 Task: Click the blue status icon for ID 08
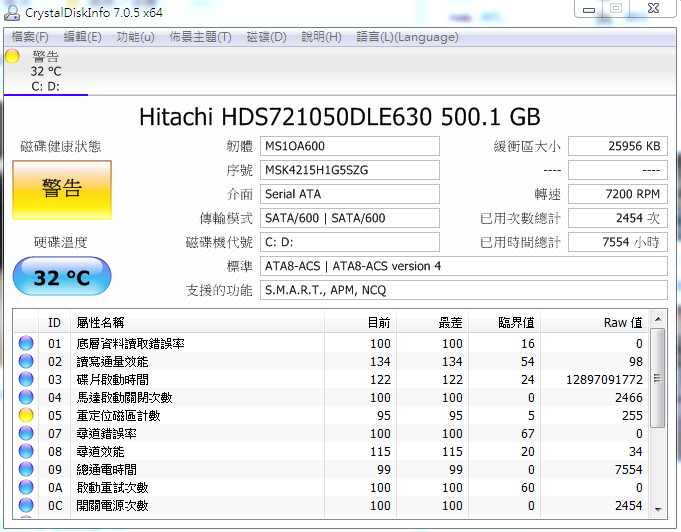(x=26, y=451)
